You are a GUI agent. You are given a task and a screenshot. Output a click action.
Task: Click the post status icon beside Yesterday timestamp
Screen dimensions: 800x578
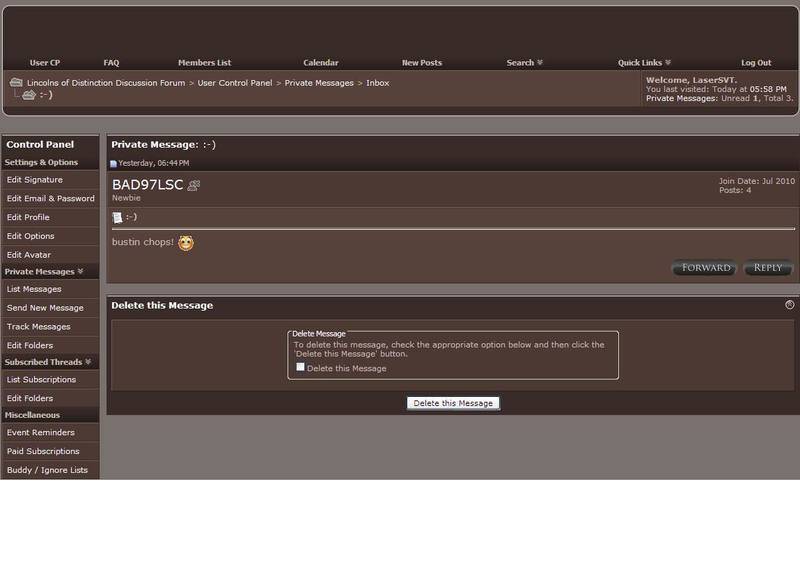pos(114,163)
